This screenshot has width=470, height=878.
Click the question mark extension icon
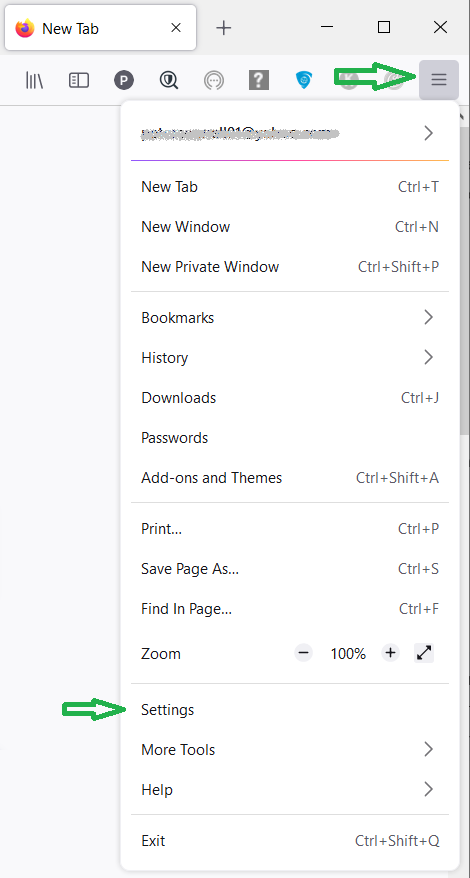pos(259,80)
